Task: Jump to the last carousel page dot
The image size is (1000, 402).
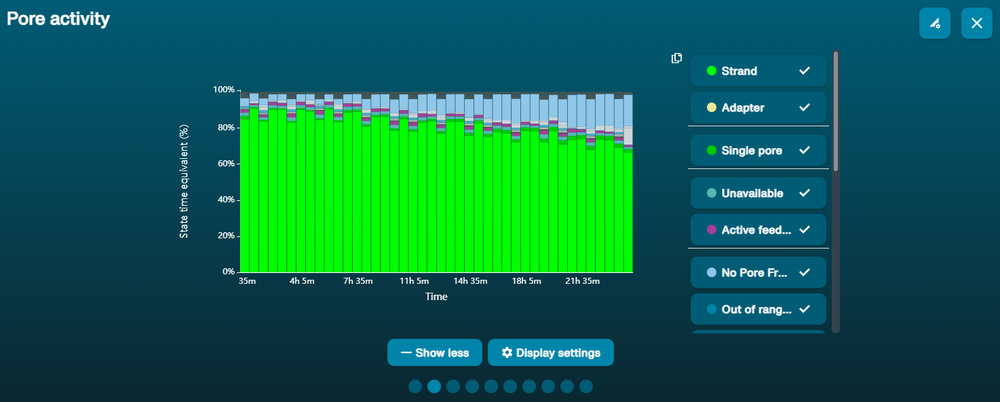Action: 586,387
